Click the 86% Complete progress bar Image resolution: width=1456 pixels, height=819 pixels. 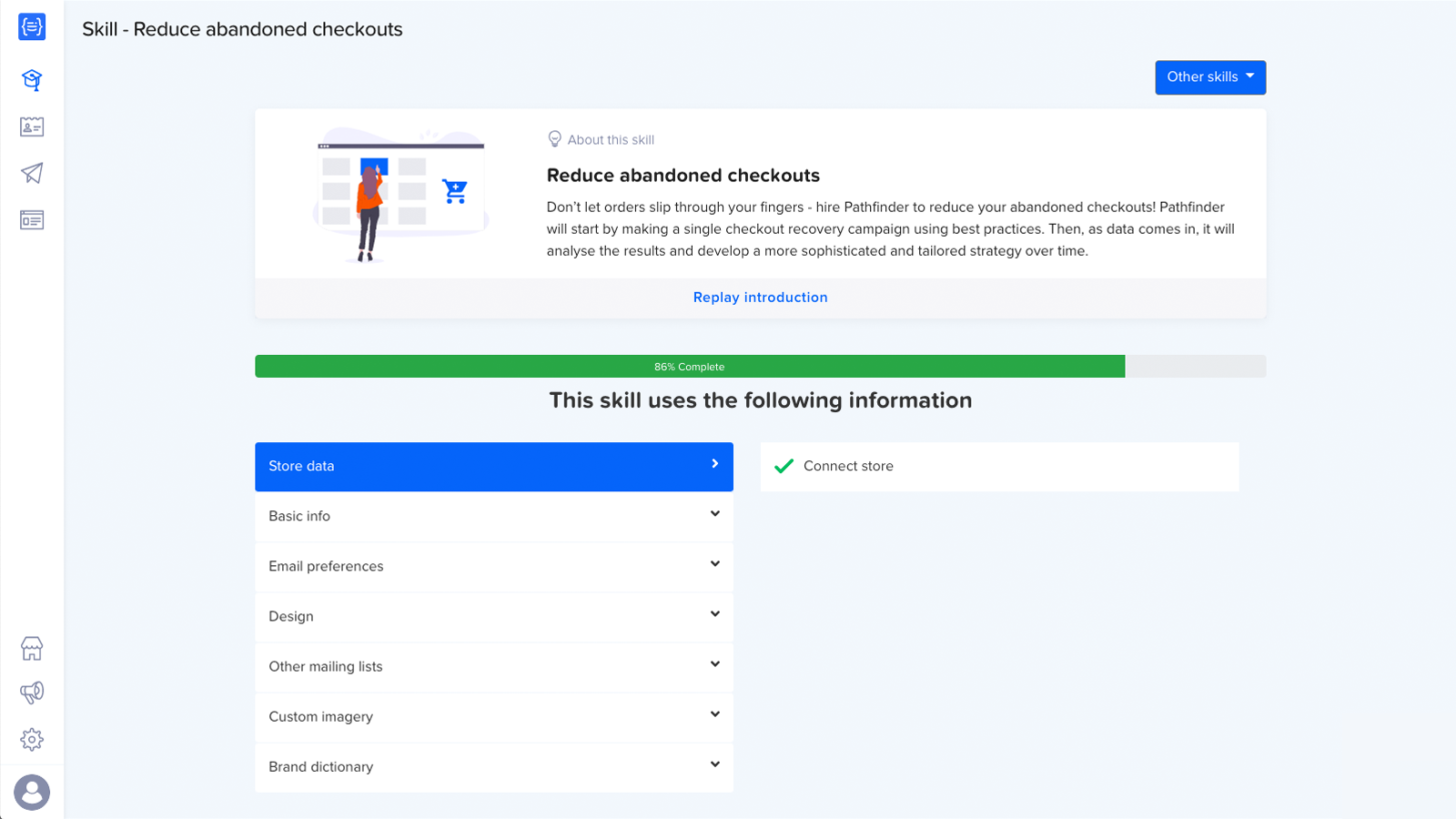tap(760, 366)
